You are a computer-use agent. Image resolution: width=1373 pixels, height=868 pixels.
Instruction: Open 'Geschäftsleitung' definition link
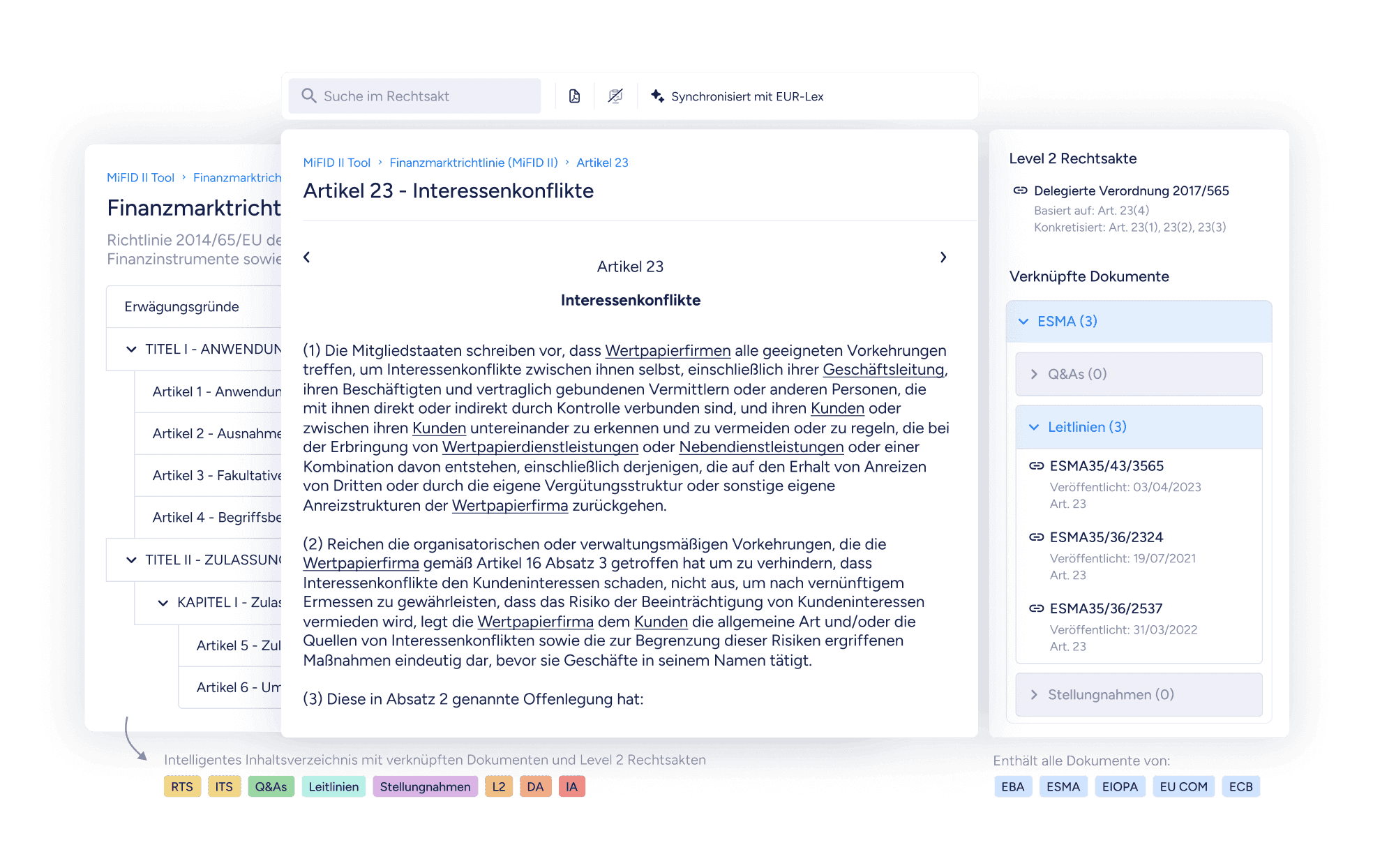point(883,370)
